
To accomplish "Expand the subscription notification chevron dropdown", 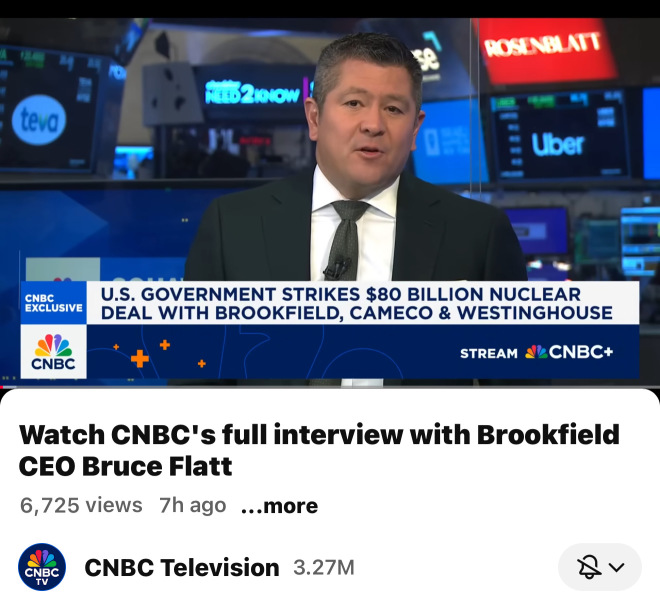I will tap(617, 567).
